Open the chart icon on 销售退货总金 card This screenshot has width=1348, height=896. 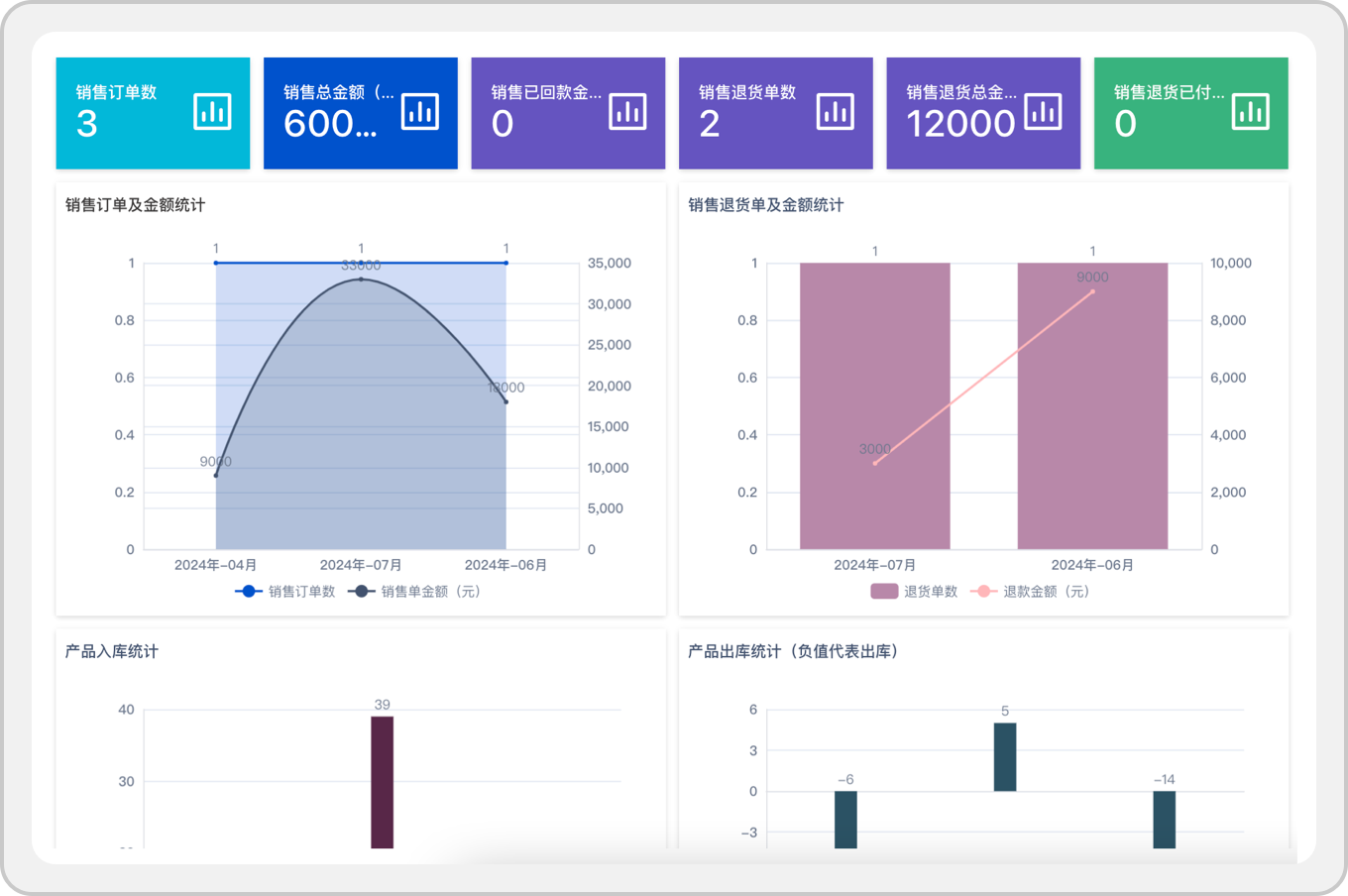click(1043, 112)
